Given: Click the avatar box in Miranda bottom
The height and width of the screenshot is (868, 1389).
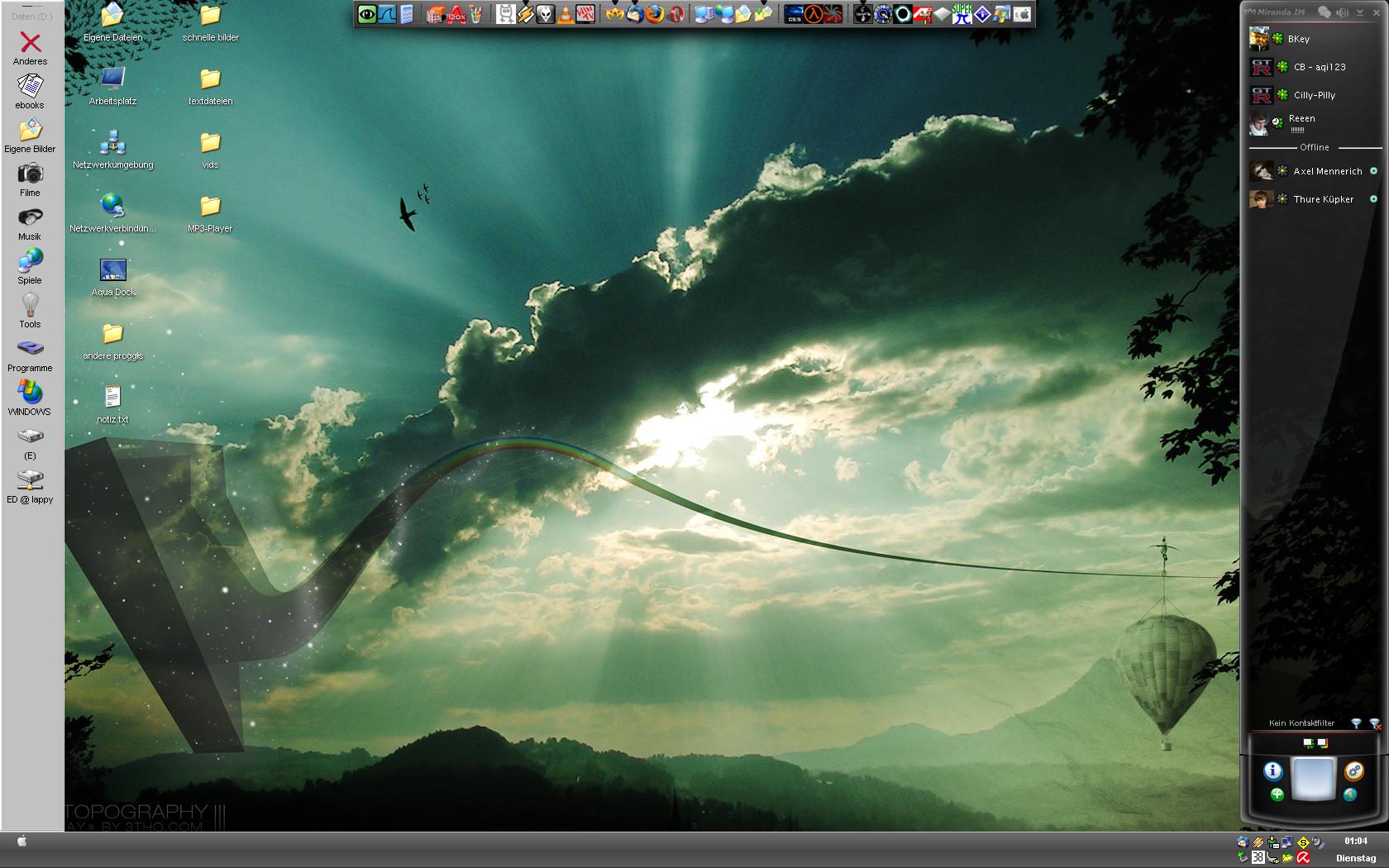Looking at the screenshot, I should click(x=1314, y=779).
